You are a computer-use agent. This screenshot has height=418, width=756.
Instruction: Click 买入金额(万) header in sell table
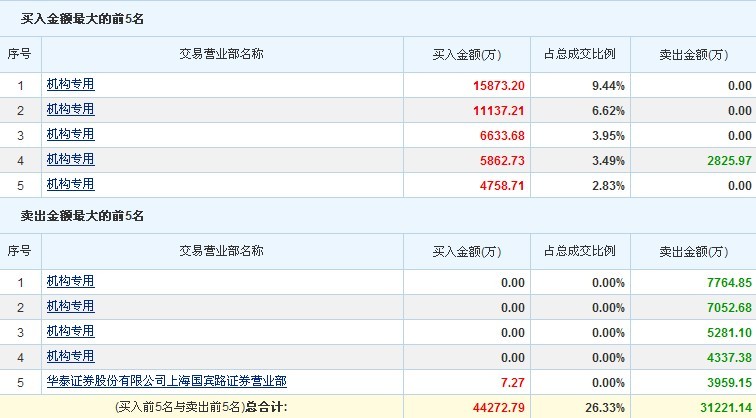(467, 251)
